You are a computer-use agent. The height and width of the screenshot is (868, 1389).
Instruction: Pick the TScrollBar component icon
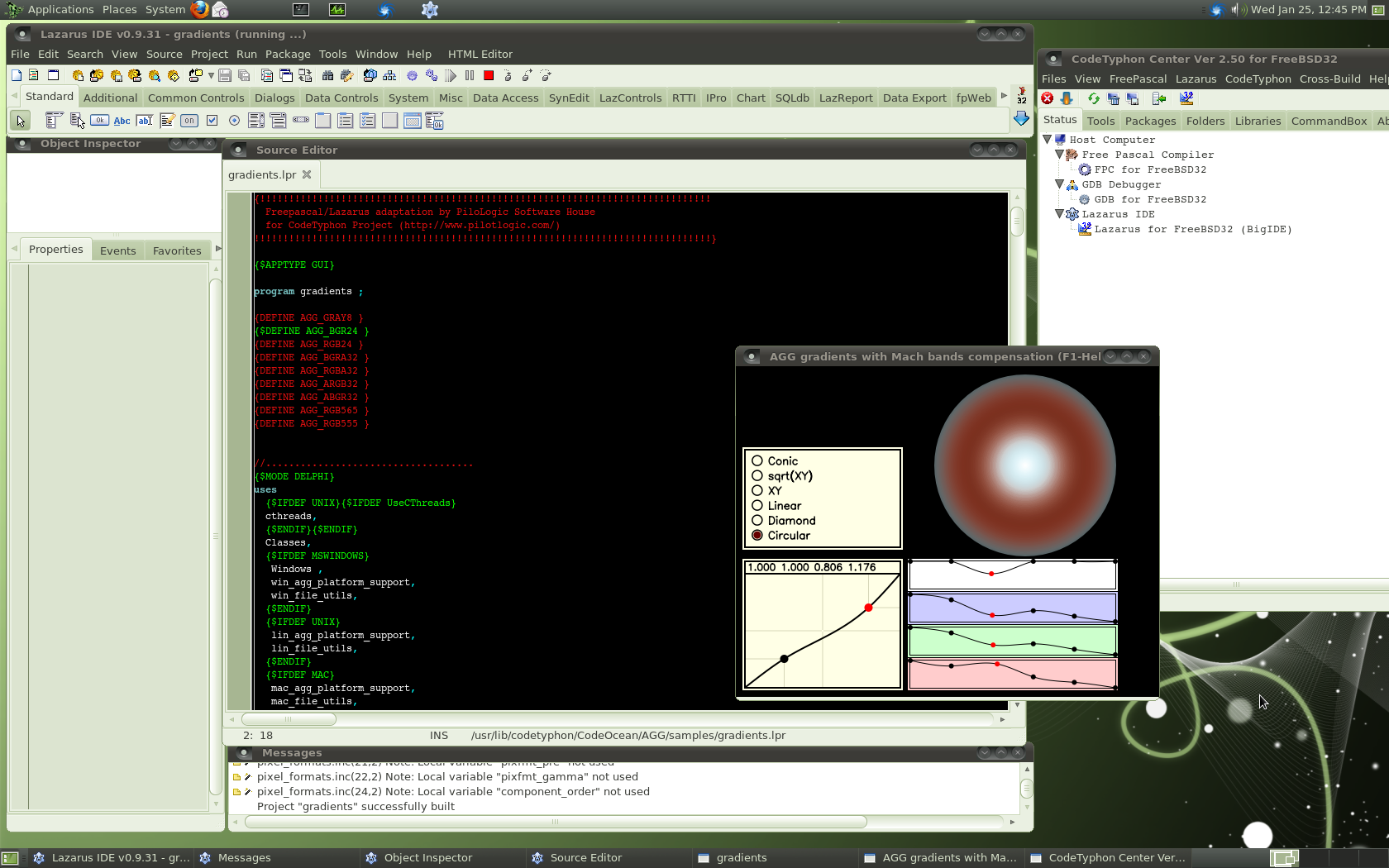(x=301, y=121)
